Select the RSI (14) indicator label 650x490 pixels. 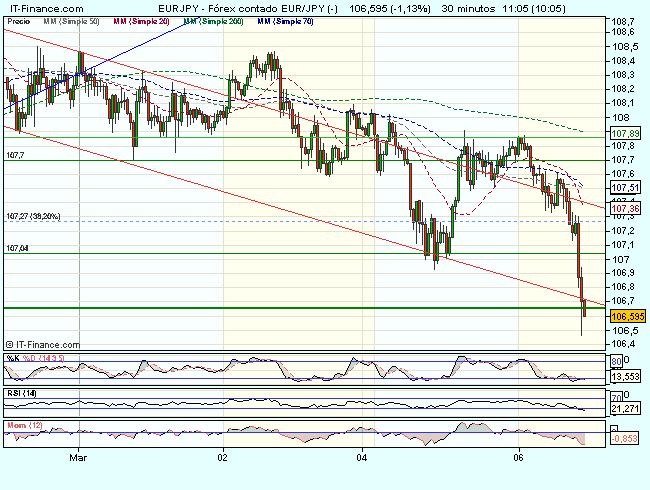point(21,393)
